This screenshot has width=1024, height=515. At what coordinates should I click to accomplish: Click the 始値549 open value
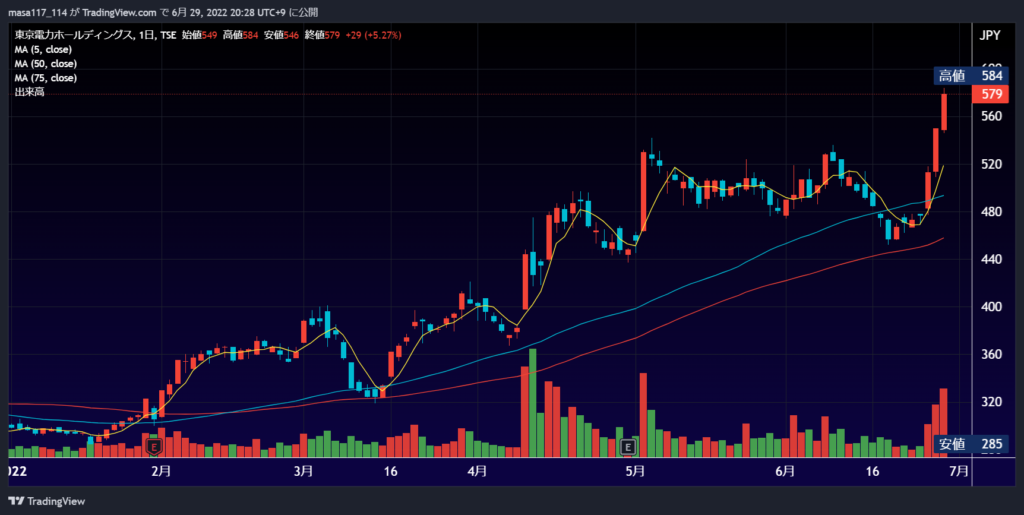[x=199, y=36]
